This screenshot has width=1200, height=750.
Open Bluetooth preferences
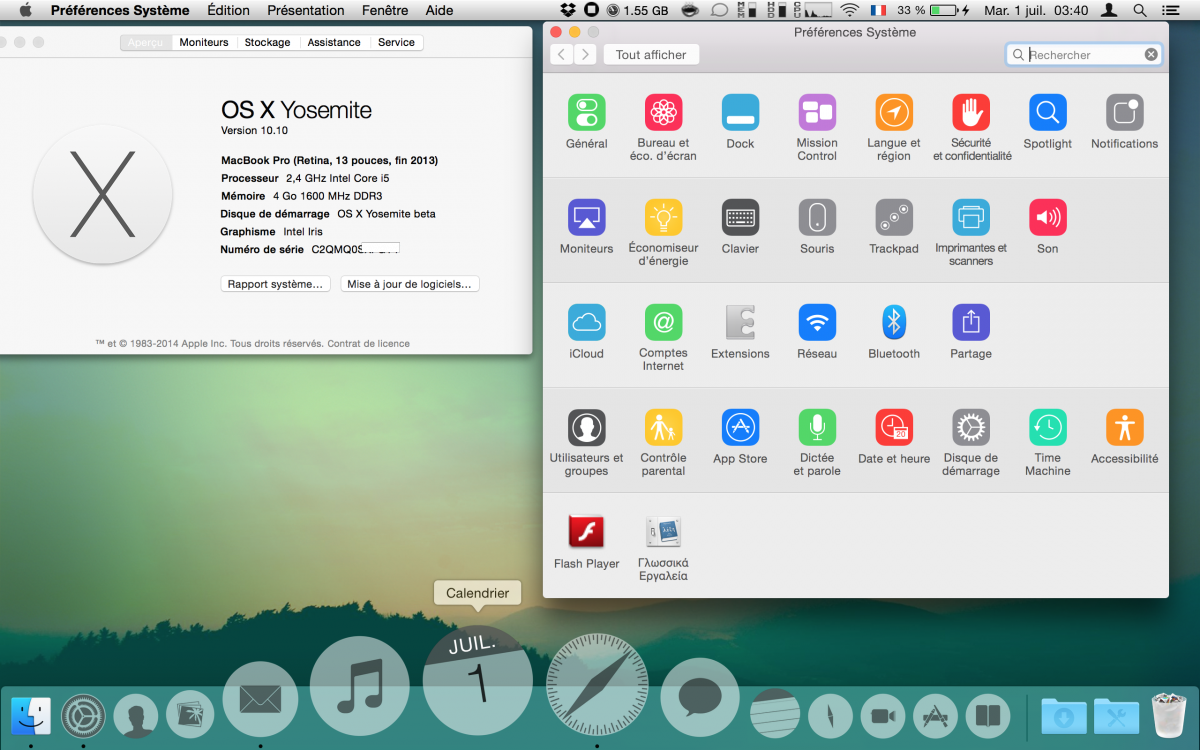894,322
